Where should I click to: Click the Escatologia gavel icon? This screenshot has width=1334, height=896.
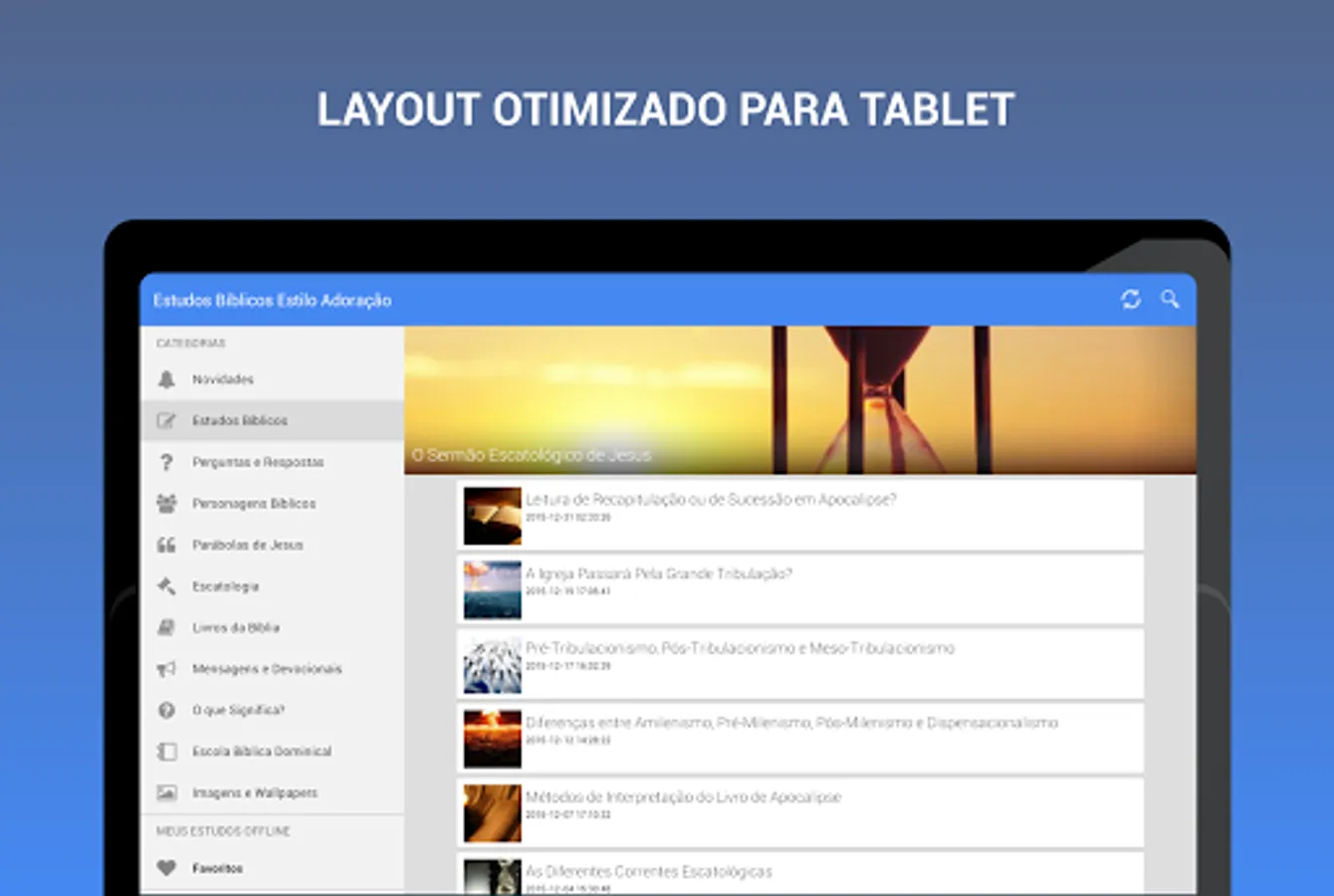[x=166, y=586]
